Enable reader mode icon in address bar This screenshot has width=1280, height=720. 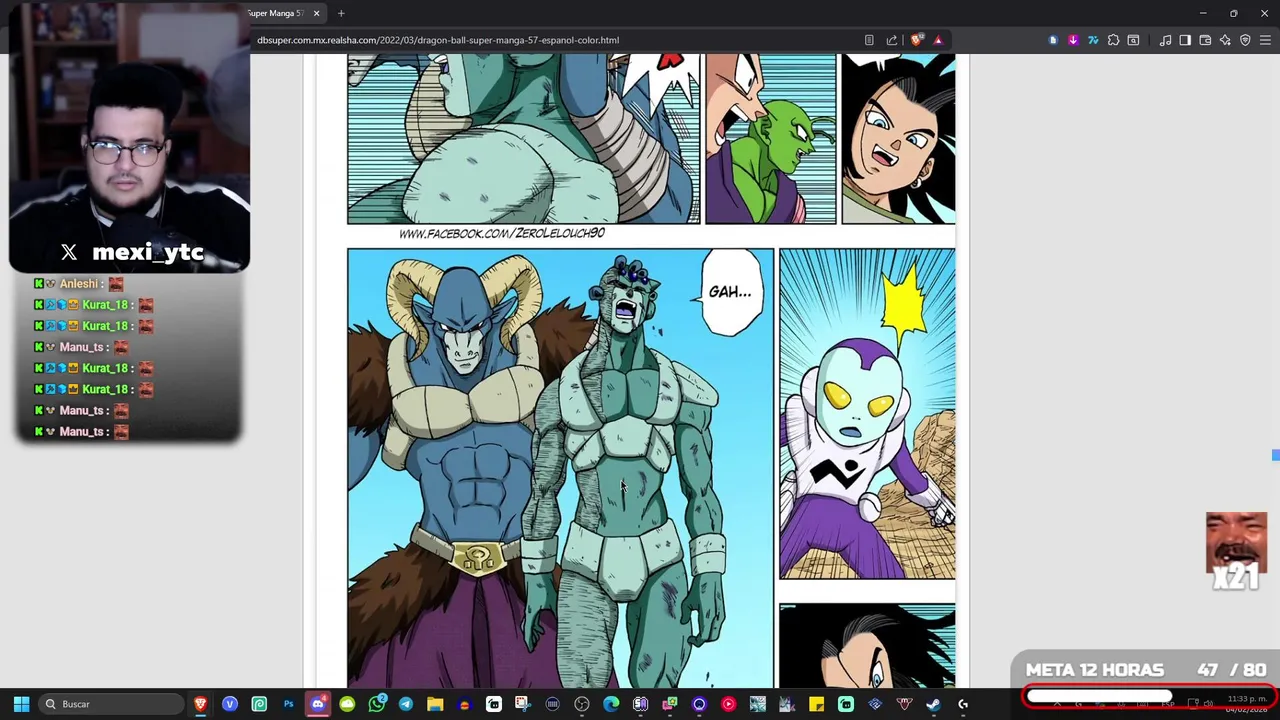869,40
